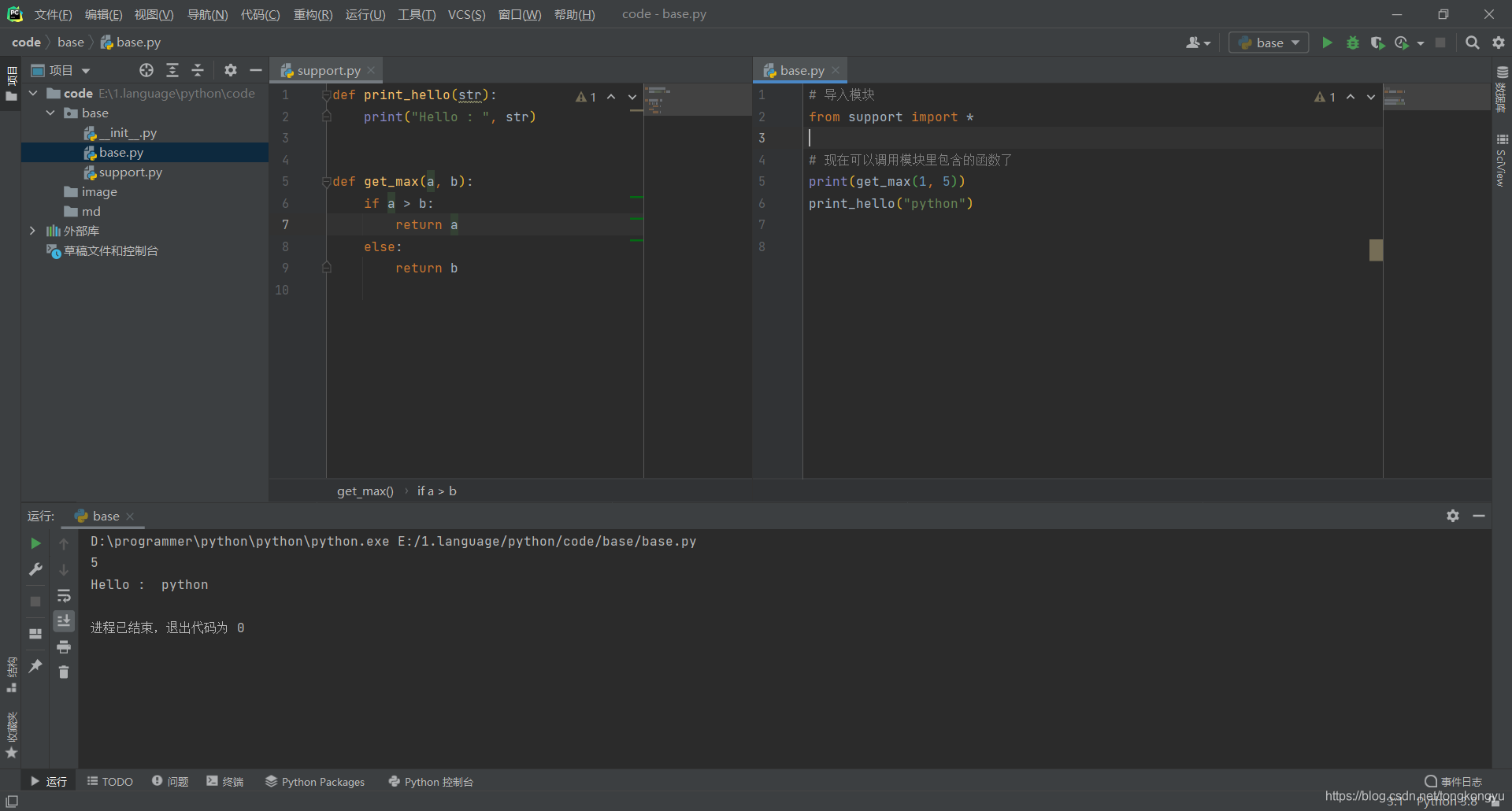Click base.py scrollbar warning marker
The width and height of the screenshot is (1512, 811).
[1376, 250]
